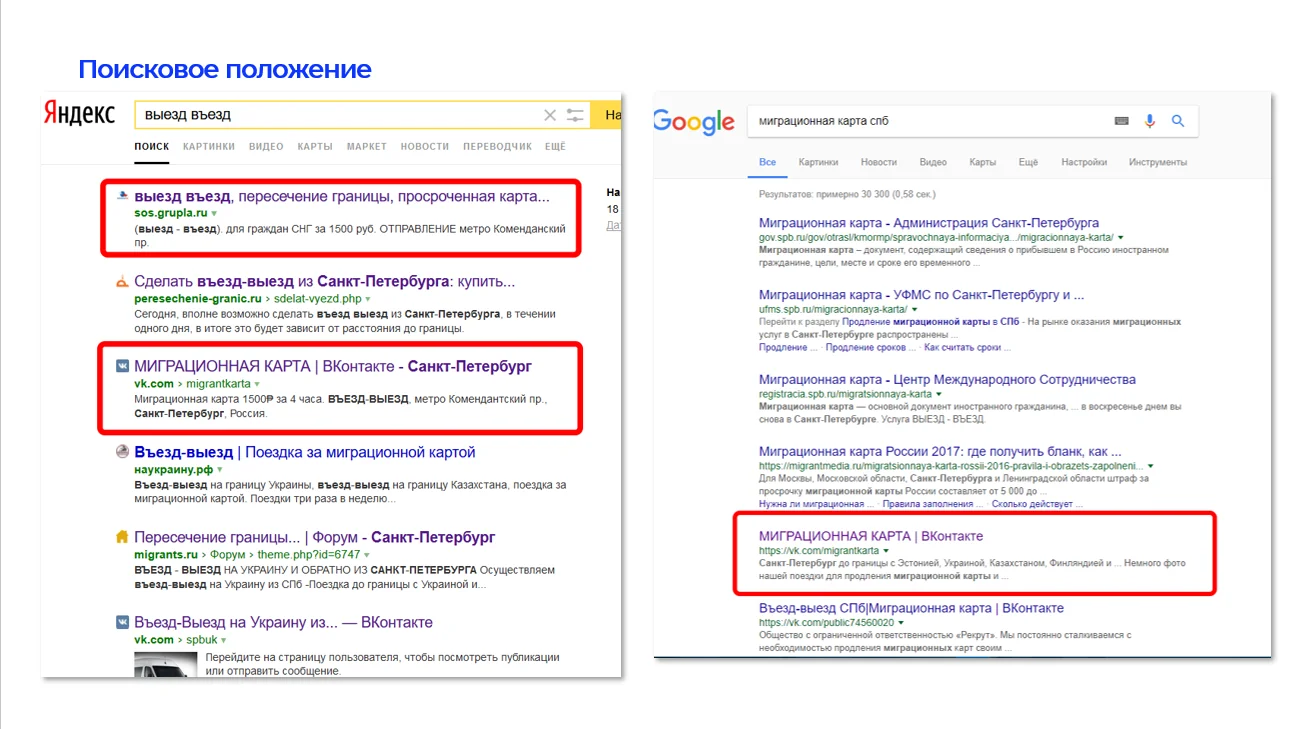Click VK favicon of vk.com migrantkarta result
Viewport: 1305px width, 729px height.
click(122, 366)
